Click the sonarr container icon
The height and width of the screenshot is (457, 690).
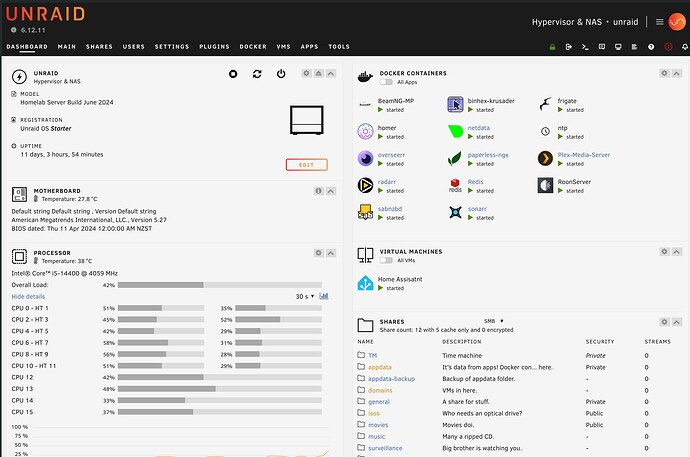click(455, 212)
